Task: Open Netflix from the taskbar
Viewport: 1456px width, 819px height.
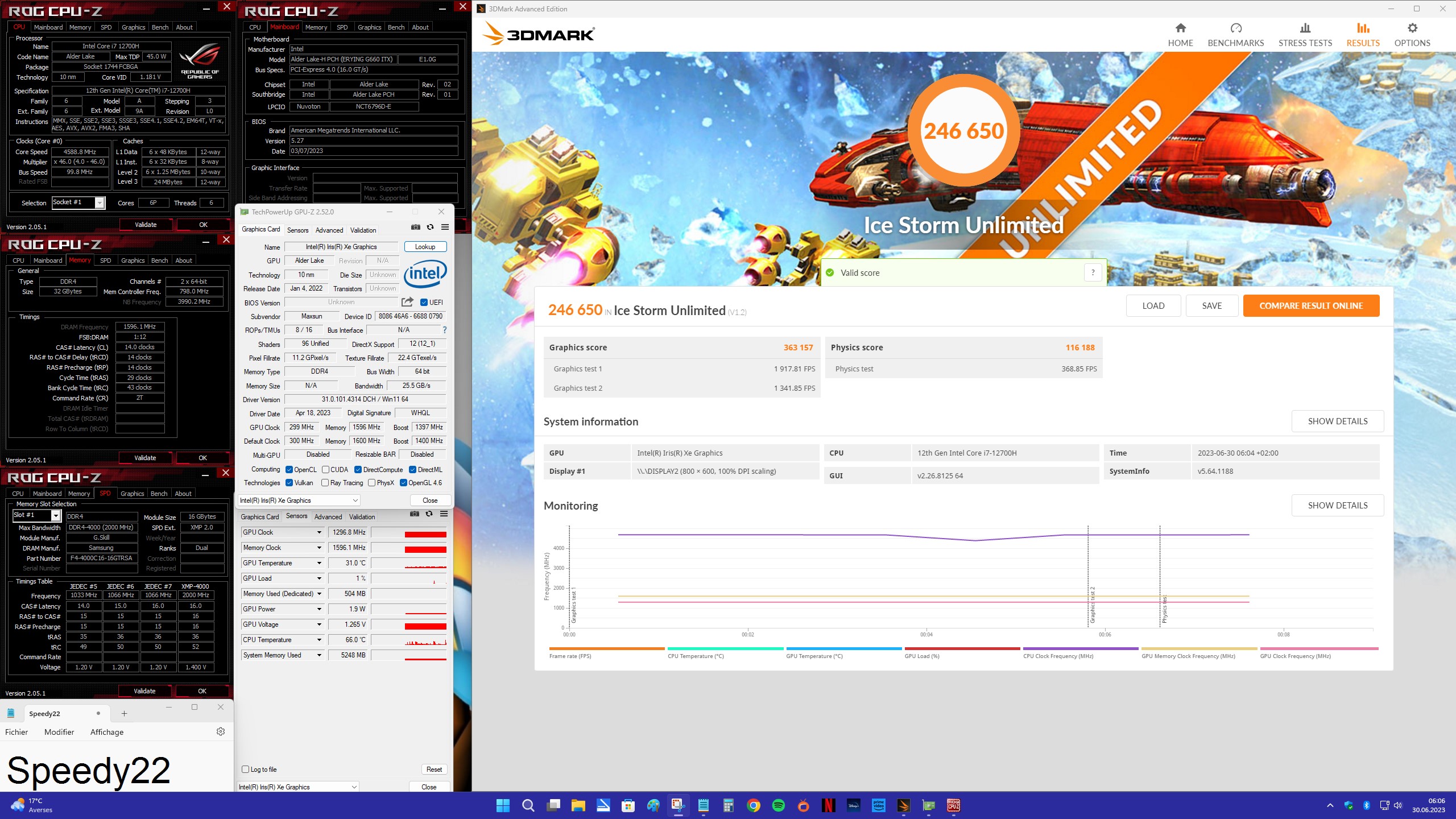Action: pyautogui.click(x=829, y=805)
